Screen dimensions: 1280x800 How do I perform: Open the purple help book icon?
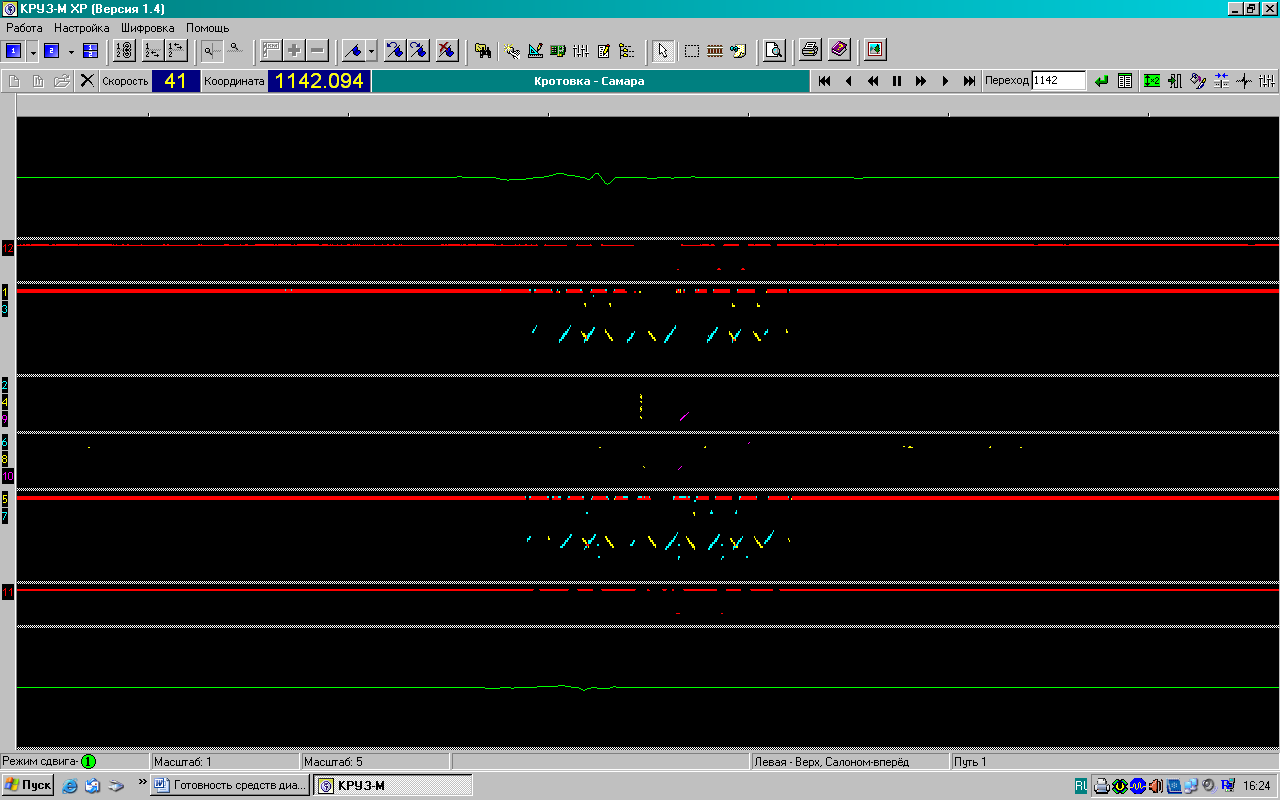[x=838, y=50]
